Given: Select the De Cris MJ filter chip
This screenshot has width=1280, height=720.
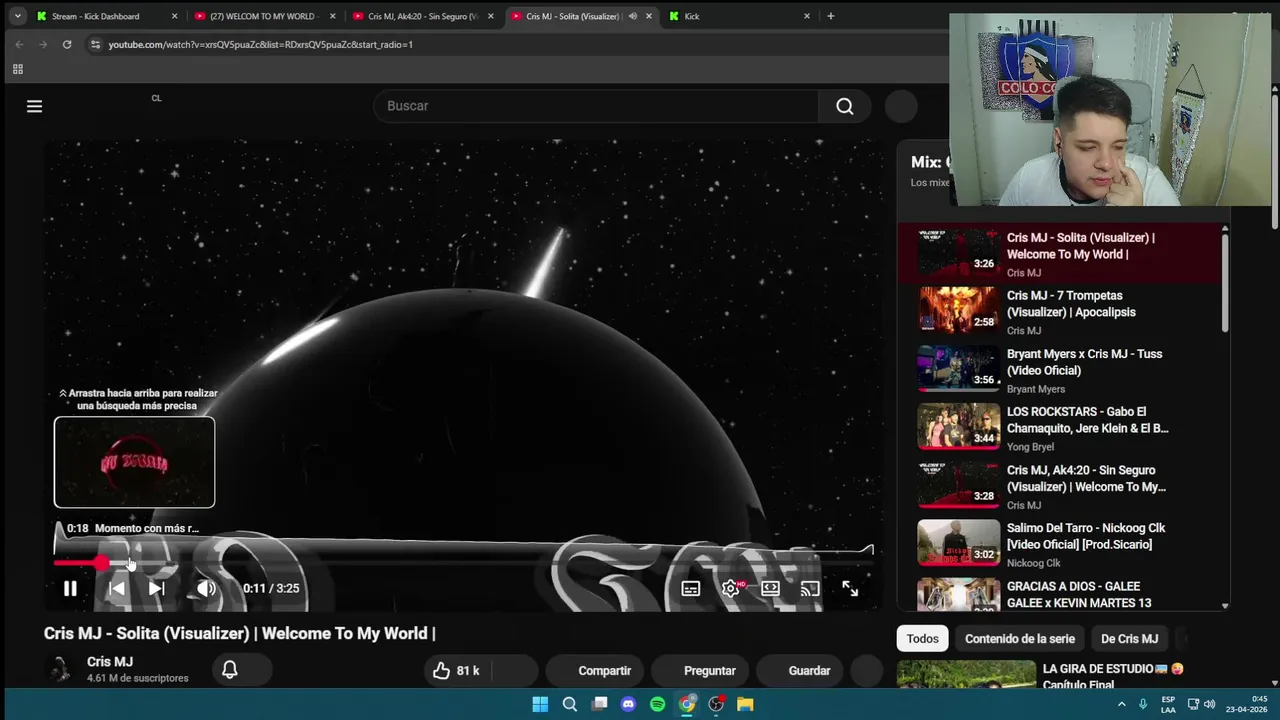Looking at the screenshot, I should [x=1129, y=638].
